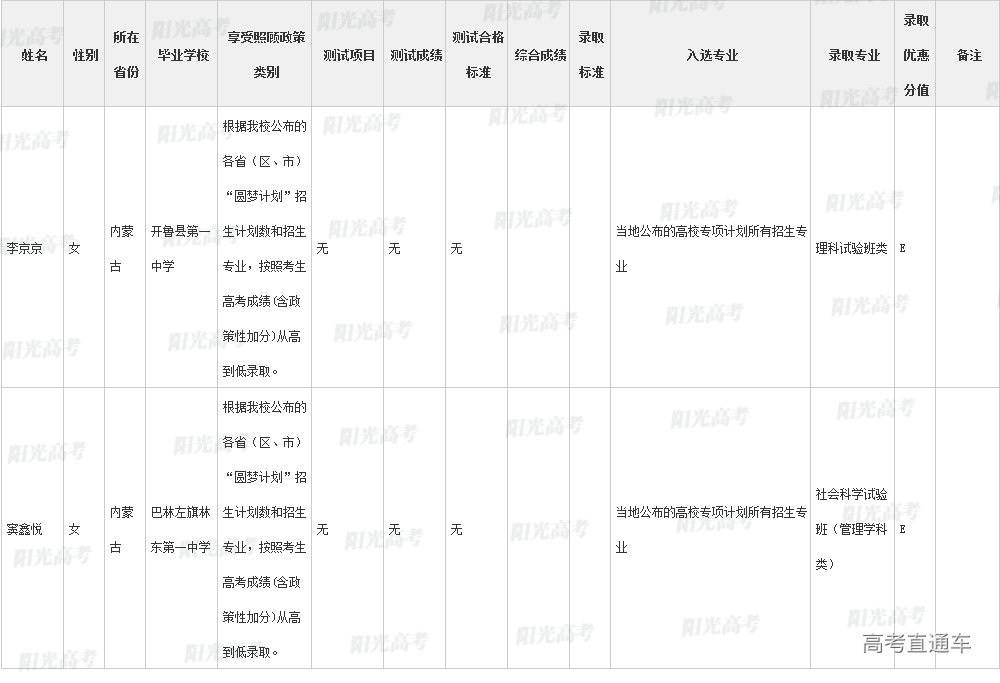Click the 录取标准 column header
The height and width of the screenshot is (683, 1000).
pos(591,55)
